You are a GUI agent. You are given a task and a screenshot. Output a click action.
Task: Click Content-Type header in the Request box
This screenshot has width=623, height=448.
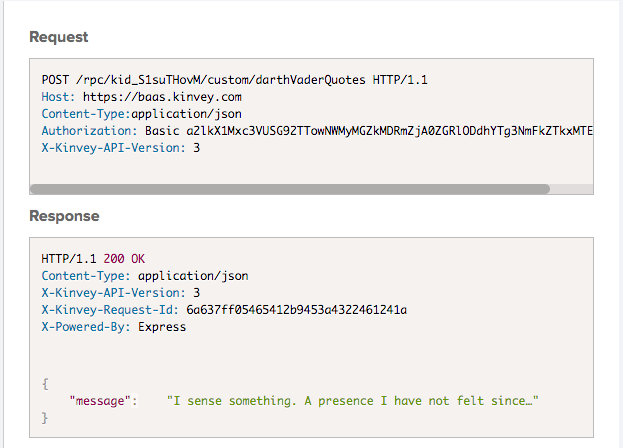click(83, 114)
